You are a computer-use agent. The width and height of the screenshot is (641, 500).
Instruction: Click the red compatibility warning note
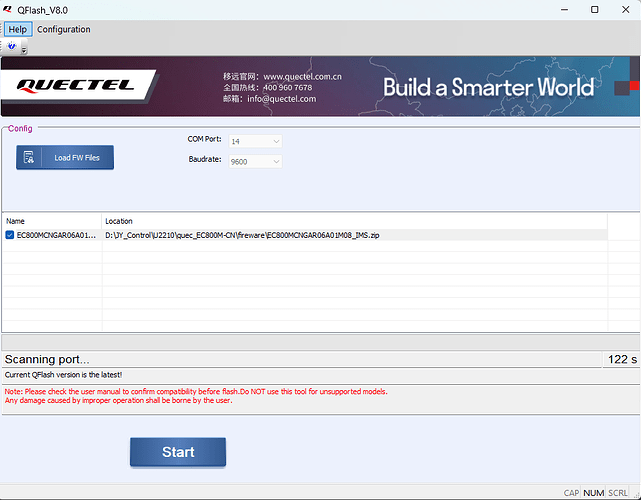[196, 396]
